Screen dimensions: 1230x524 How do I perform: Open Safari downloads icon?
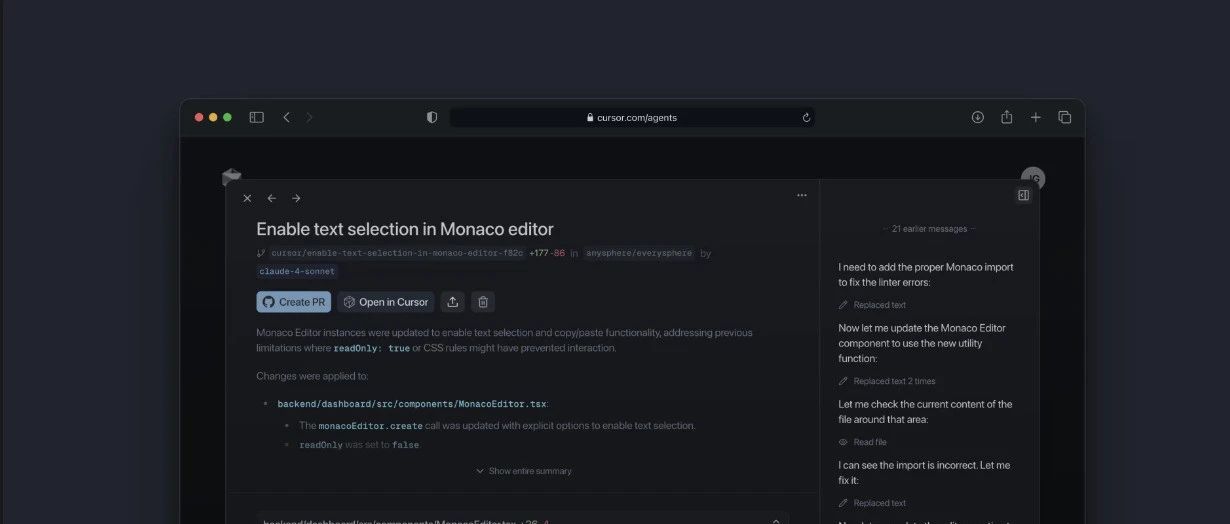tap(977, 117)
